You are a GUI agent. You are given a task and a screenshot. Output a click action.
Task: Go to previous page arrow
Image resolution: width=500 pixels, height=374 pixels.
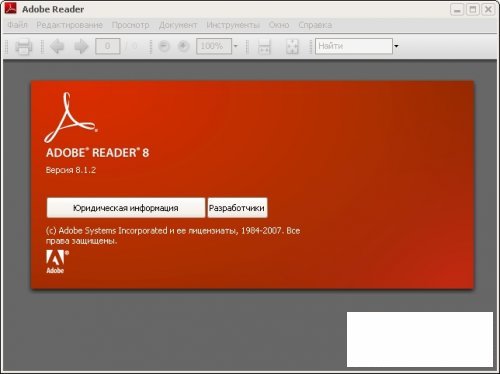tap(57, 46)
